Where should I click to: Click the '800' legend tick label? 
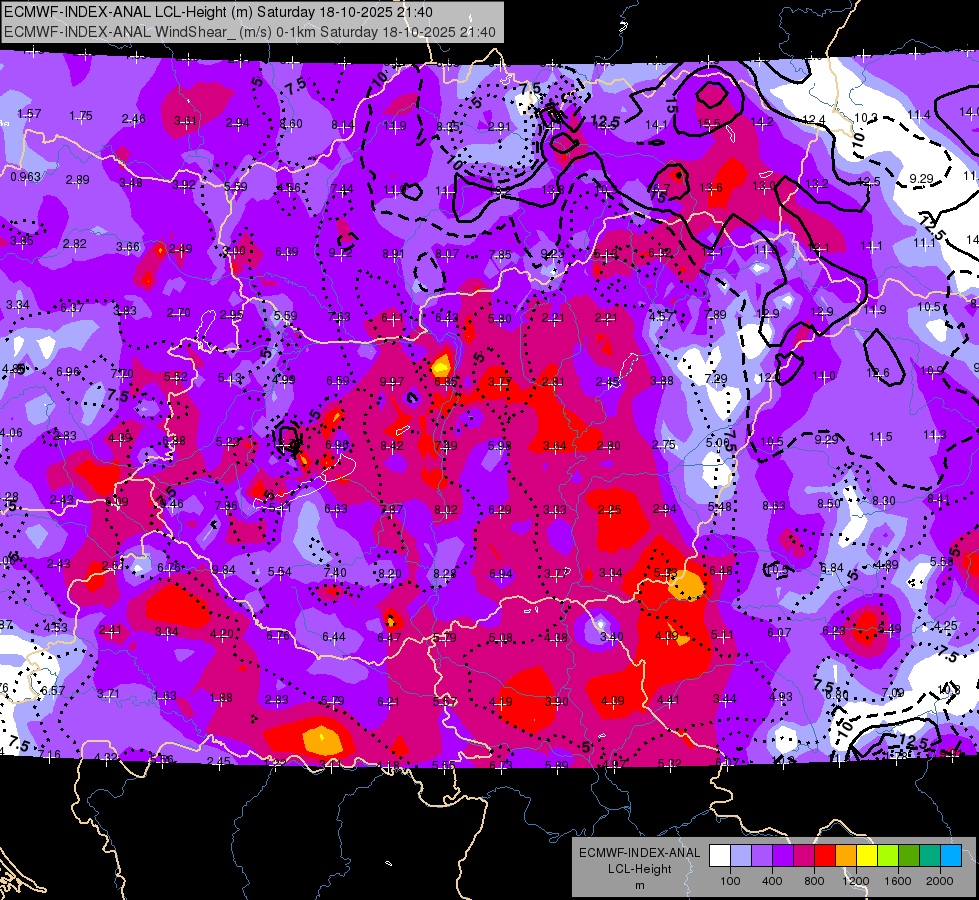814,881
